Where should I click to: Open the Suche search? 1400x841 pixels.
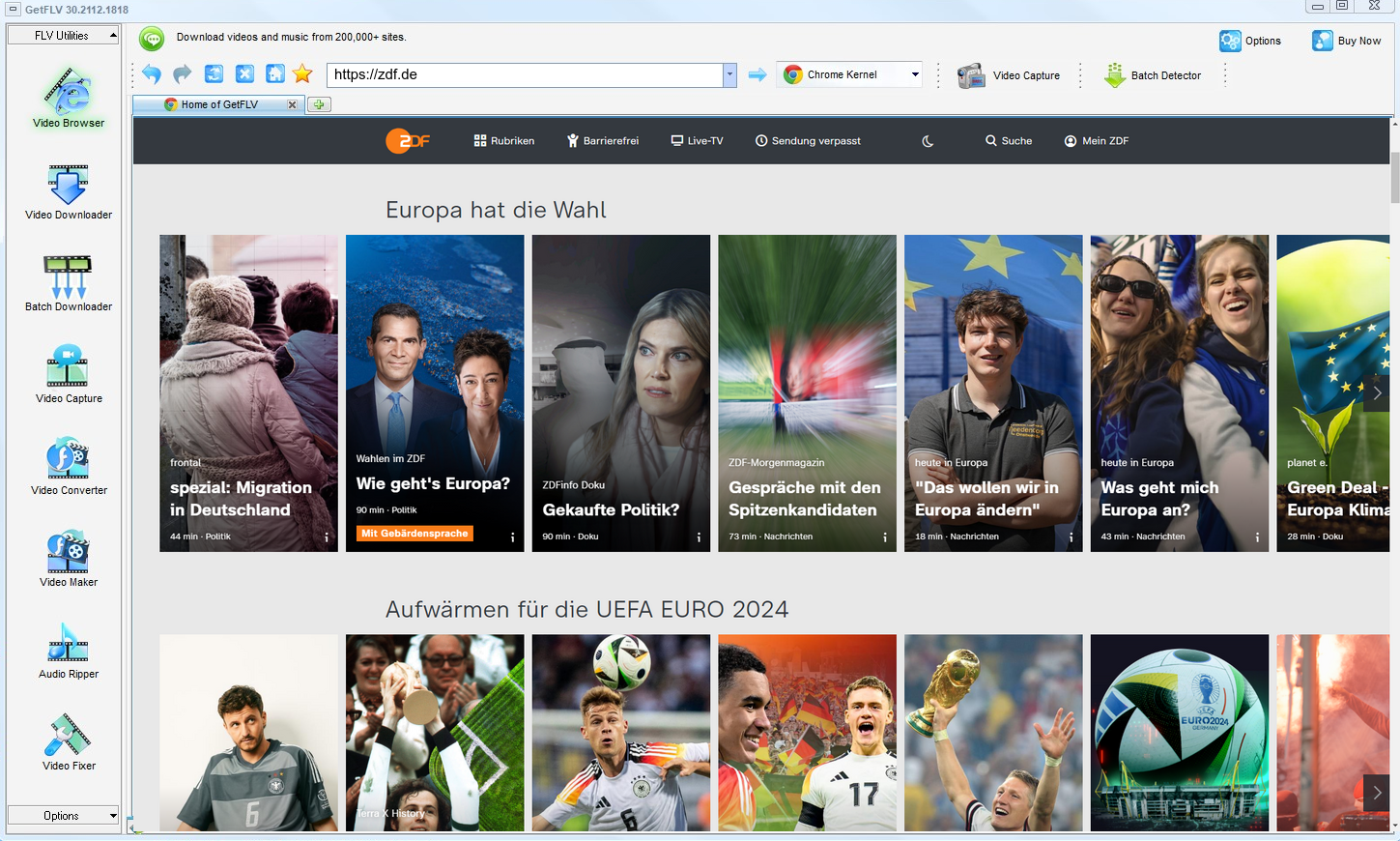tap(1009, 141)
